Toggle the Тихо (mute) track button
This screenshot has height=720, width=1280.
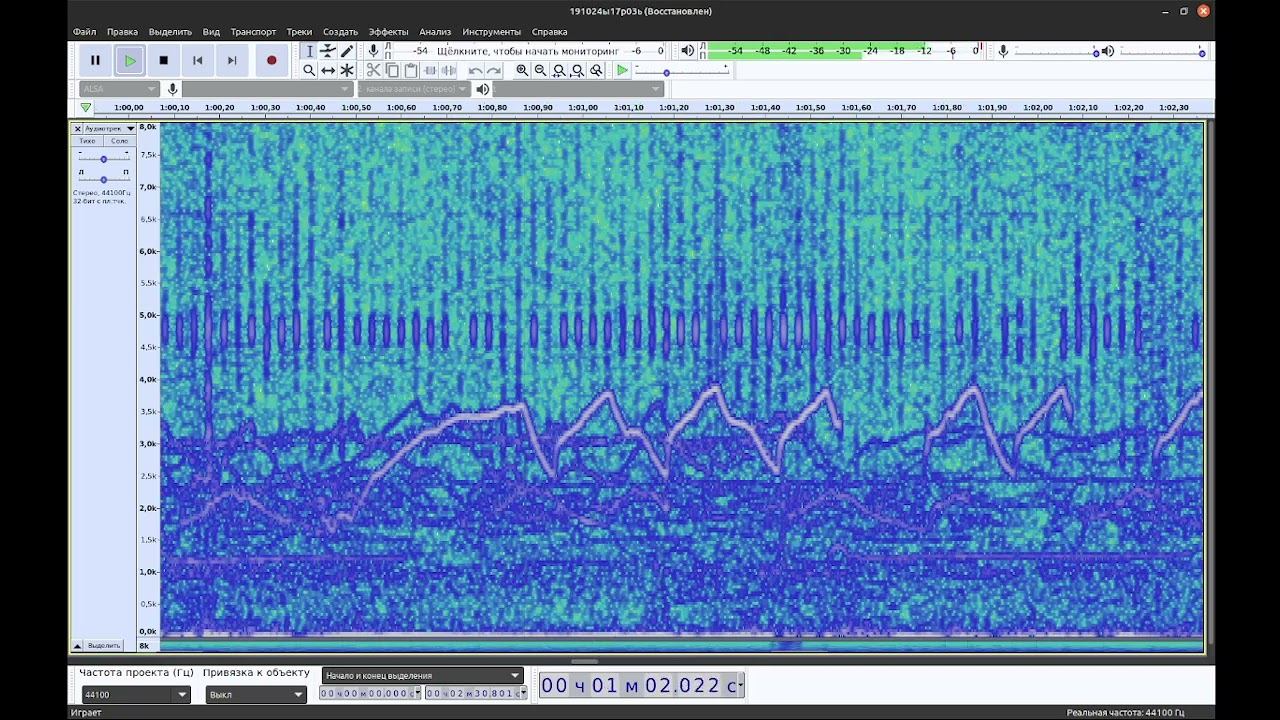click(x=87, y=141)
